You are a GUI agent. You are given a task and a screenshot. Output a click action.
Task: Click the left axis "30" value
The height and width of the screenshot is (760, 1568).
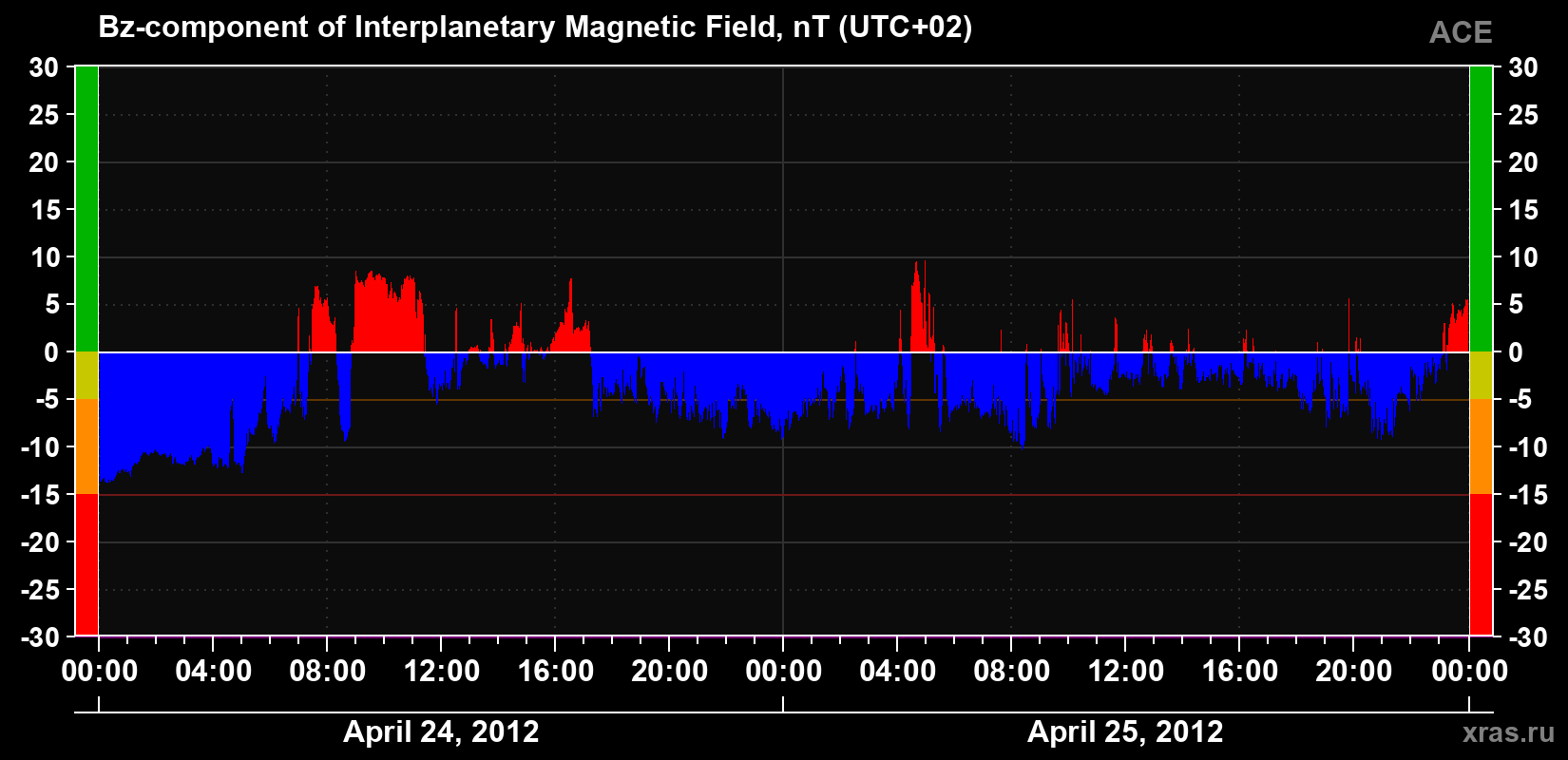[44, 67]
